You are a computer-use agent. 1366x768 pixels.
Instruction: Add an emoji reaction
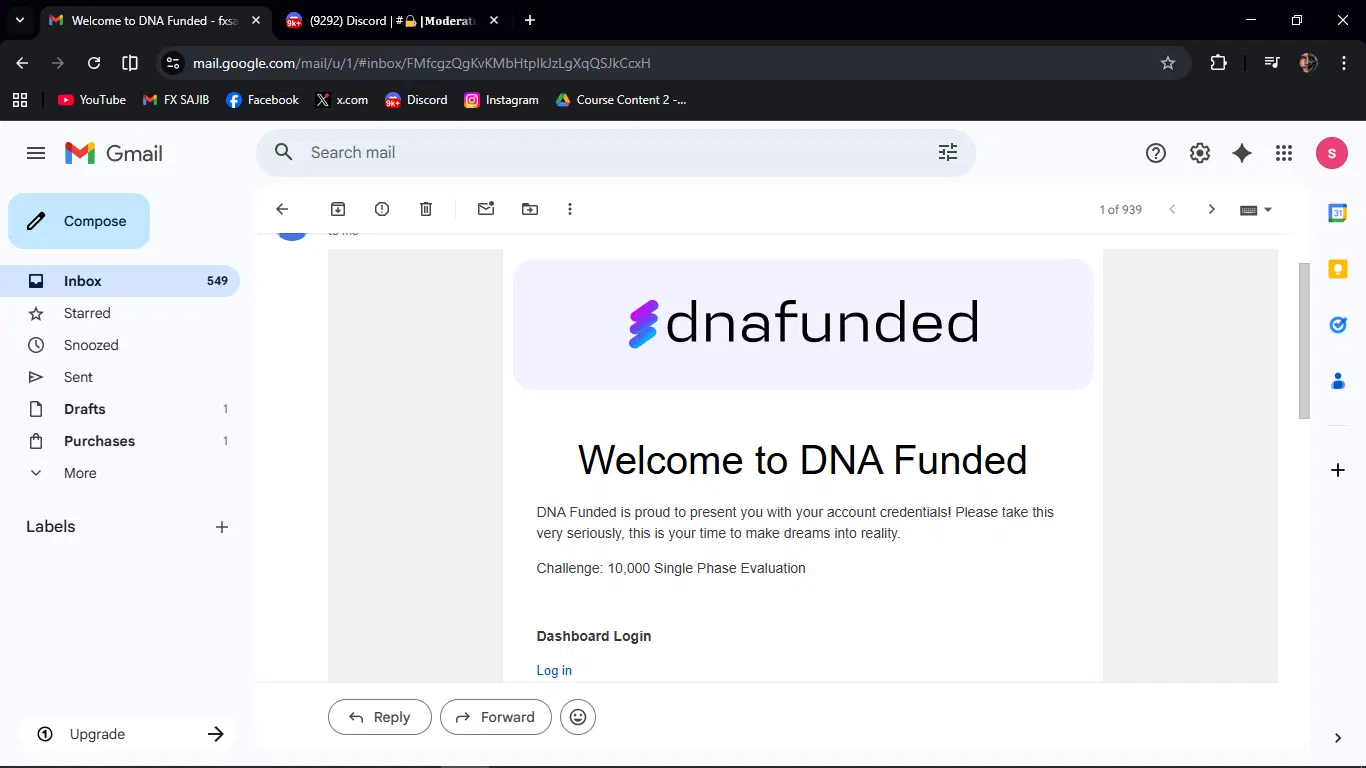(x=578, y=717)
